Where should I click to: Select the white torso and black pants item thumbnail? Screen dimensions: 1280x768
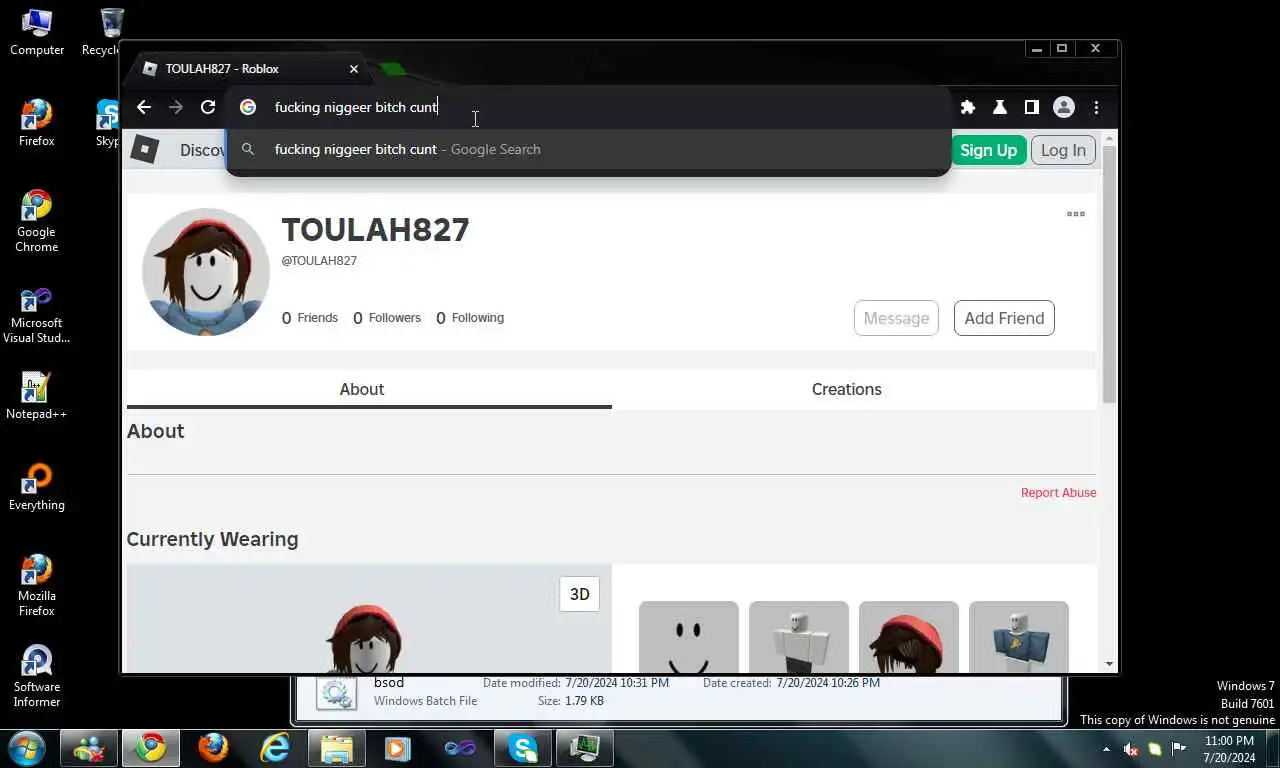coord(799,637)
